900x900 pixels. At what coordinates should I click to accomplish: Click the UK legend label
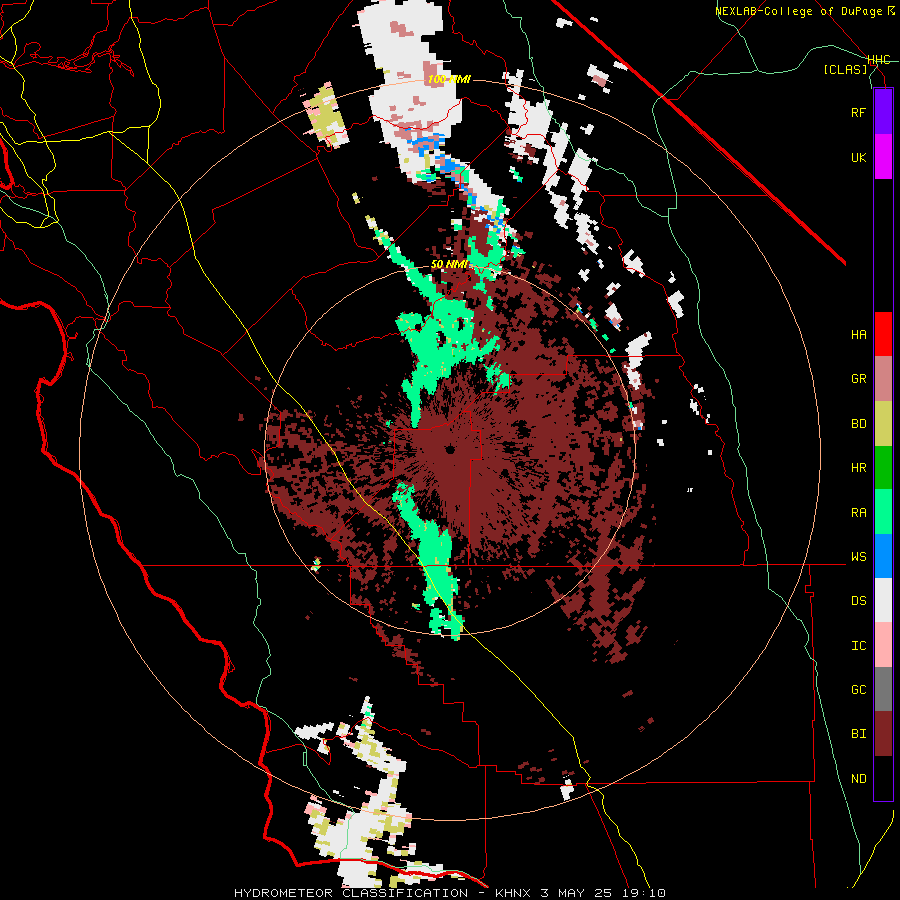pos(858,157)
